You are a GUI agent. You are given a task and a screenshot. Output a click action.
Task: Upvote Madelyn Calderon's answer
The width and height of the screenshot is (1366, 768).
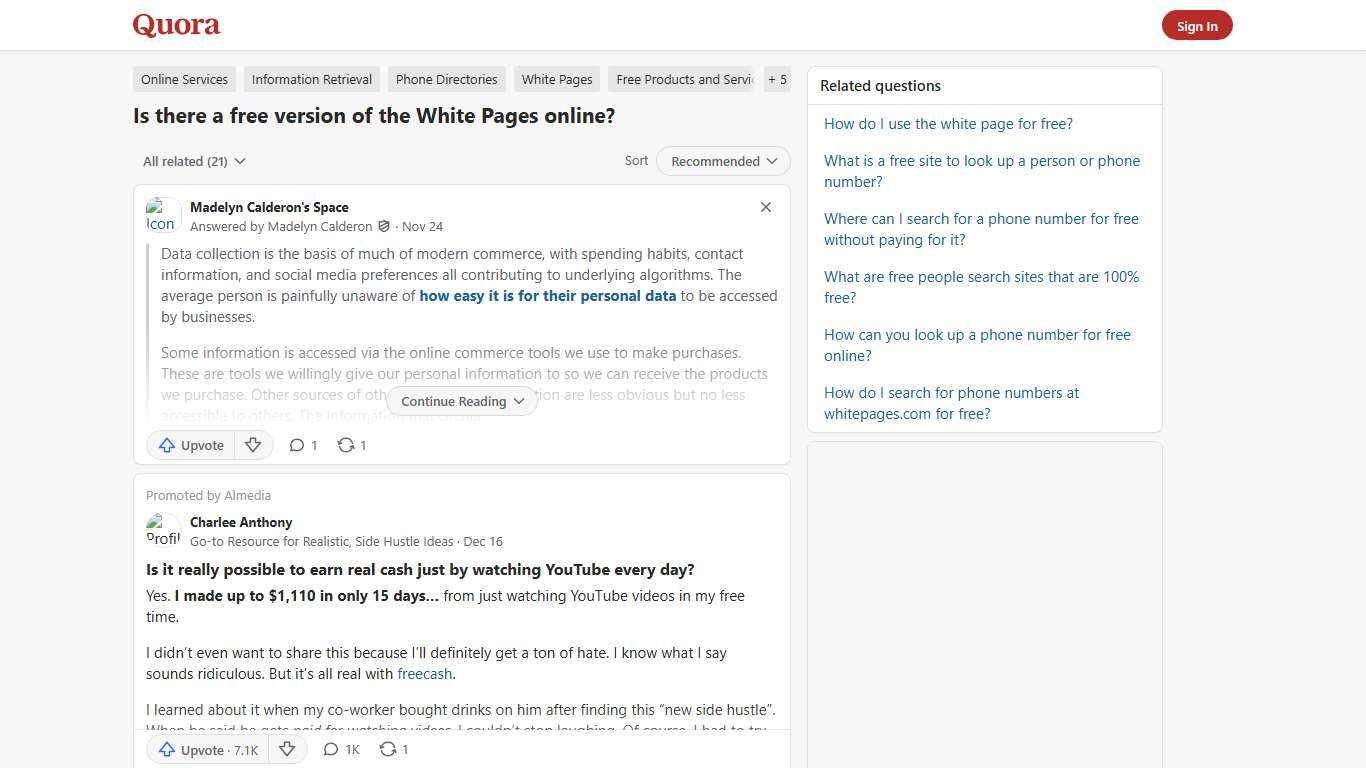(x=190, y=445)
